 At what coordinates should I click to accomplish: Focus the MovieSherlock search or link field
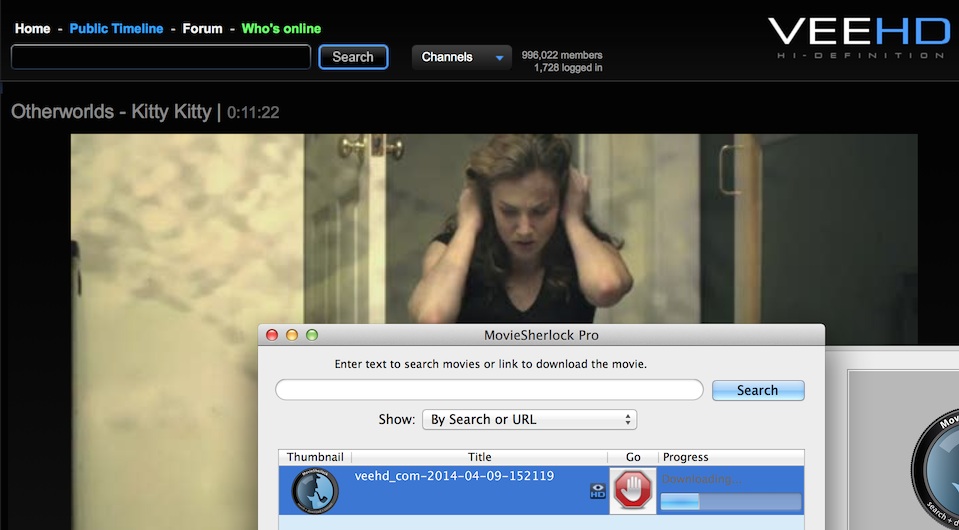point(489,390)
